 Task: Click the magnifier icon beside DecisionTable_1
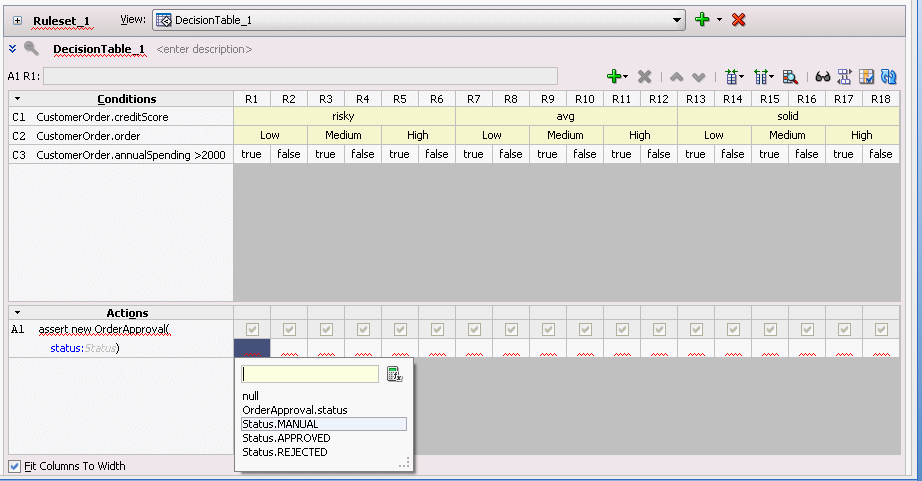(31, 49)
